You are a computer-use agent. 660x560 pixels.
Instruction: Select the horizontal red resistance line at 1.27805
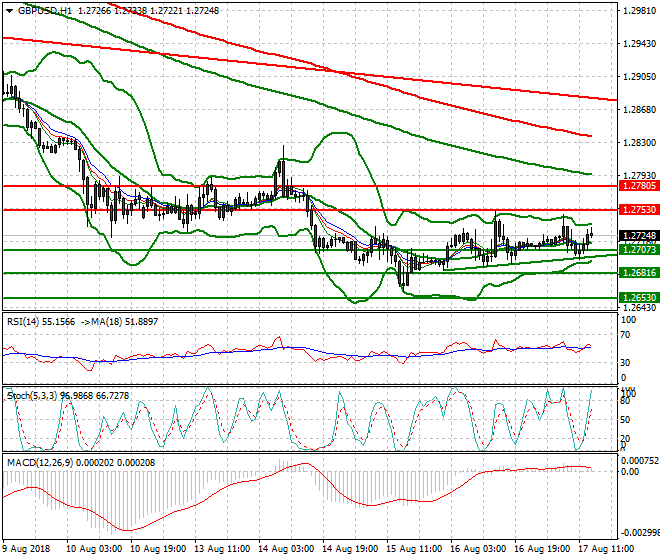[x=310, y=186]
